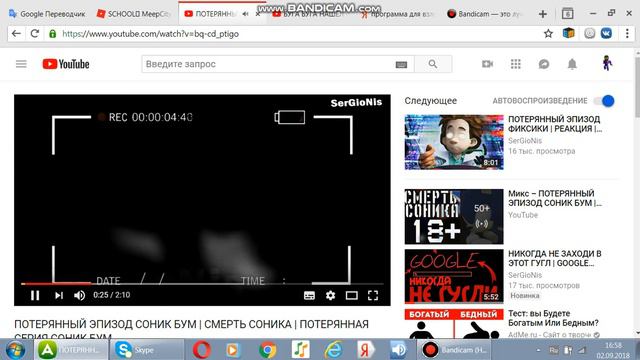The width and height of the screenshot is (640, 360).
Task: Toggle the autoplay switch off
Action: click(x=604, y=101)
